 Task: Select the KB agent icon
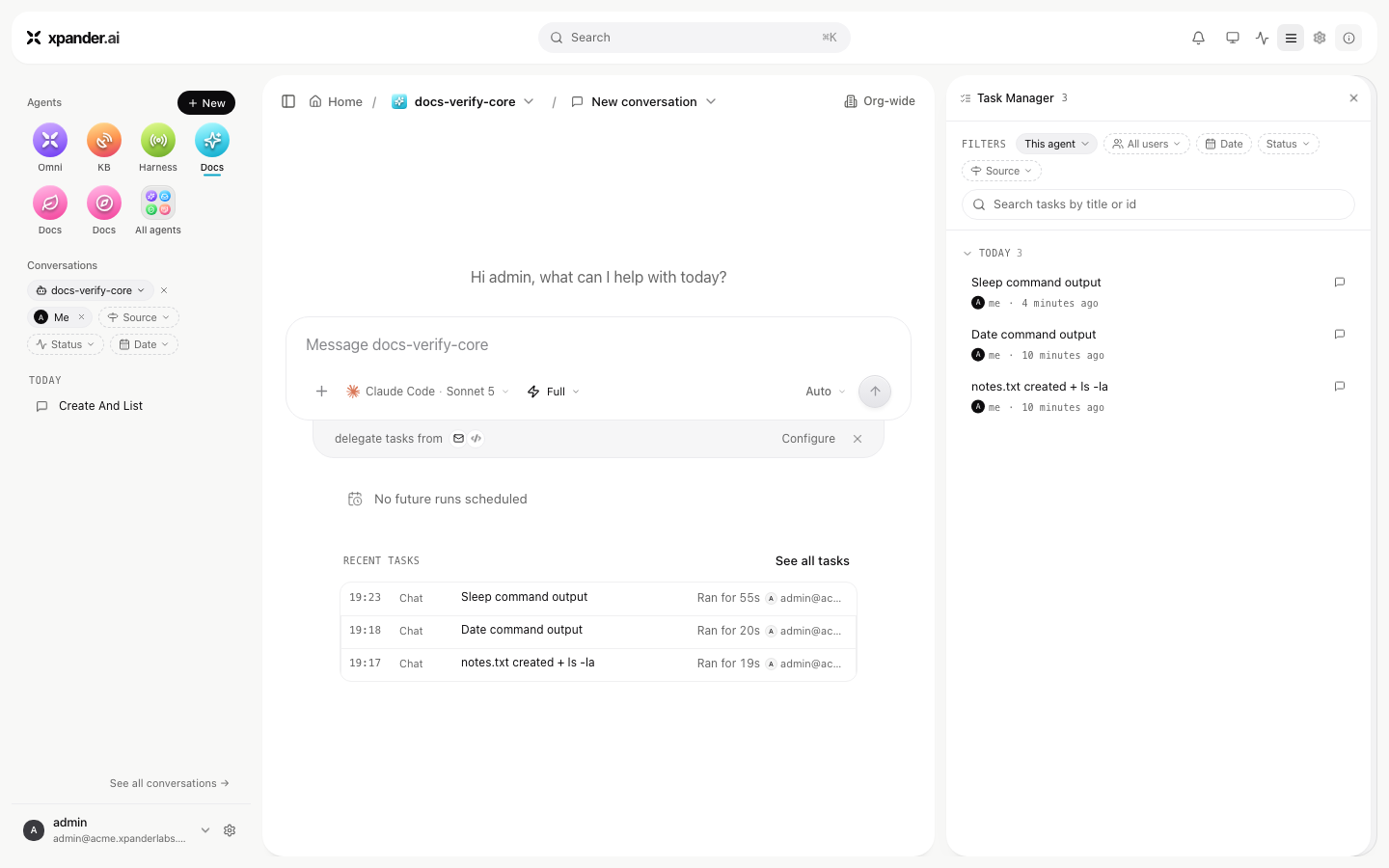click(x=104, y=141)
